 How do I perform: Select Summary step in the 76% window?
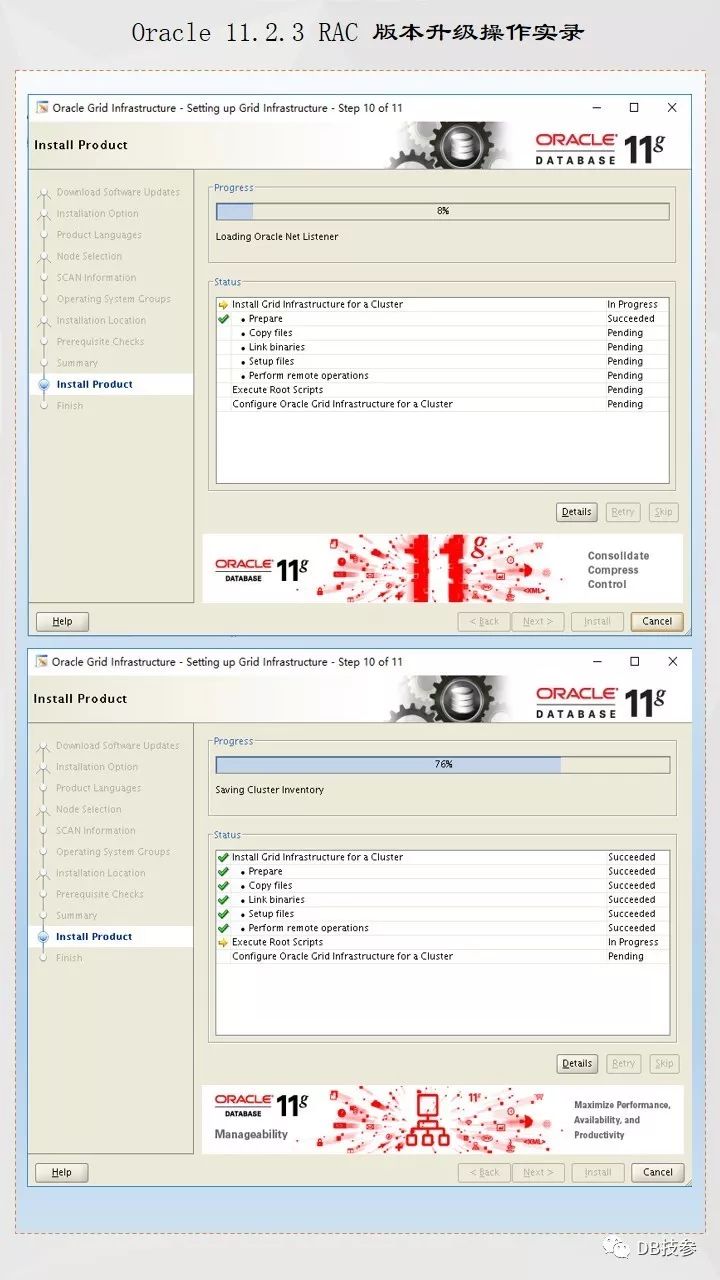[x=76, y=916]
